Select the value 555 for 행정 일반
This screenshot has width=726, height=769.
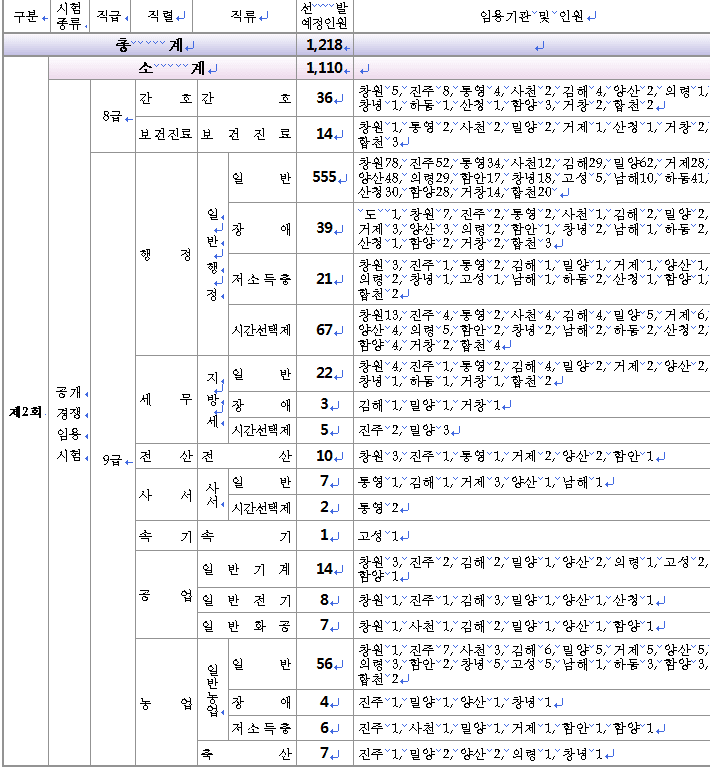point(325,177)
